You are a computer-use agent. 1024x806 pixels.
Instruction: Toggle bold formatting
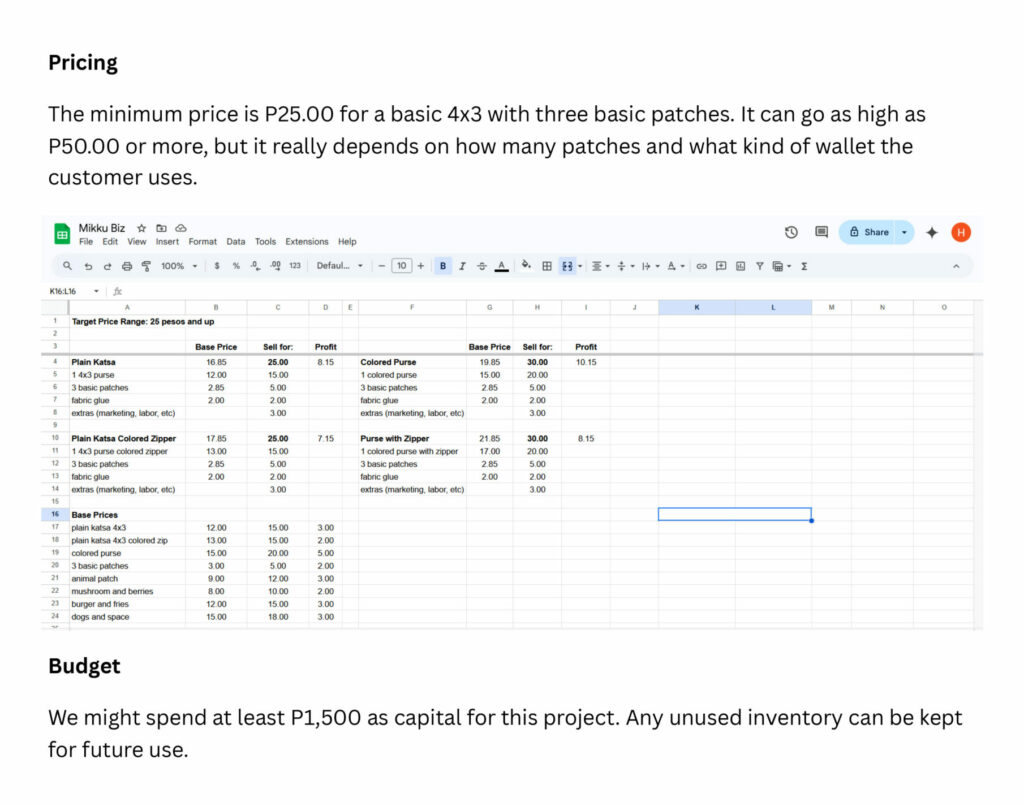point(442,266)
